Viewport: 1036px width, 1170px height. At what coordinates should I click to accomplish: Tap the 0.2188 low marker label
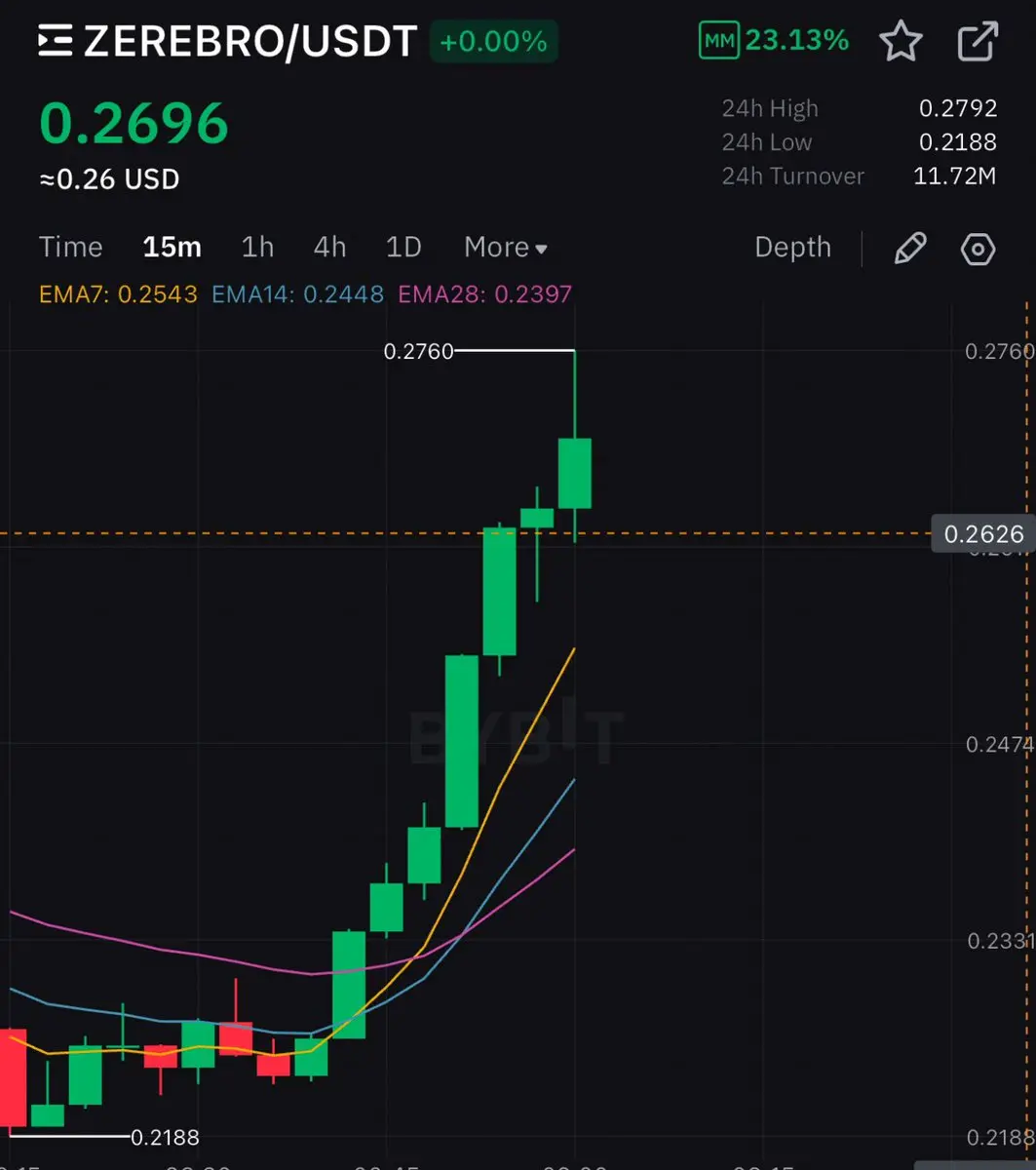coord(165,1138)
